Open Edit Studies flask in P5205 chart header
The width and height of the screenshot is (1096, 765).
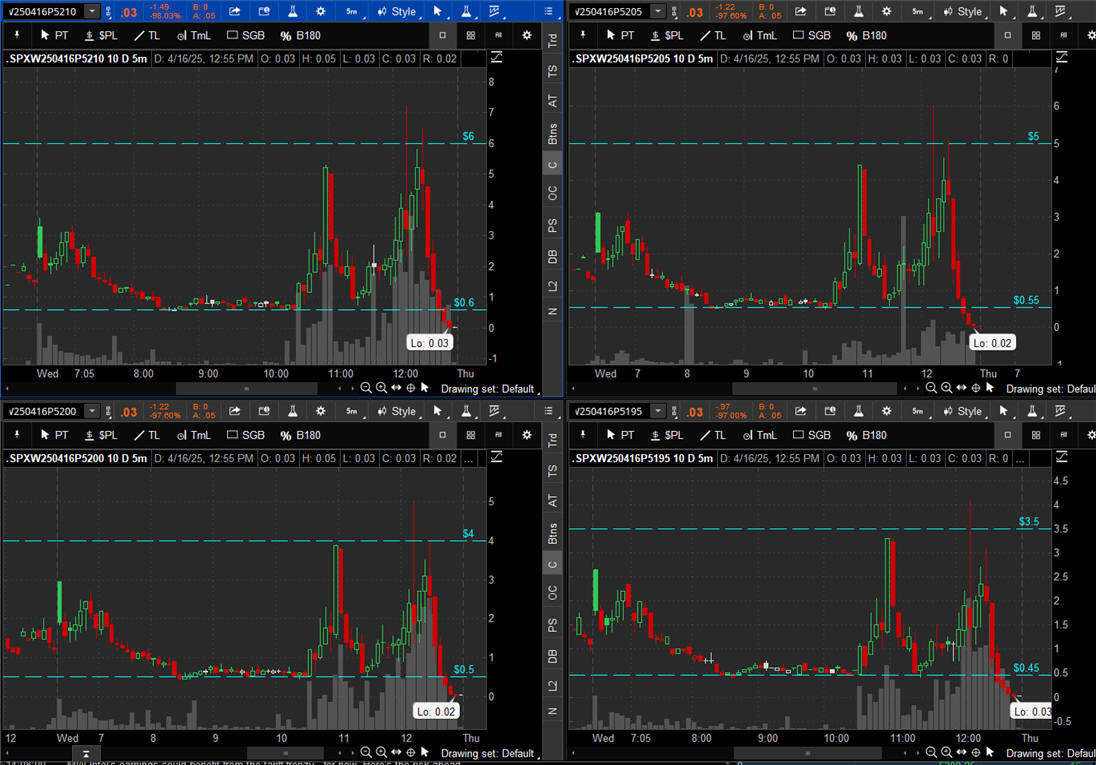858,12
